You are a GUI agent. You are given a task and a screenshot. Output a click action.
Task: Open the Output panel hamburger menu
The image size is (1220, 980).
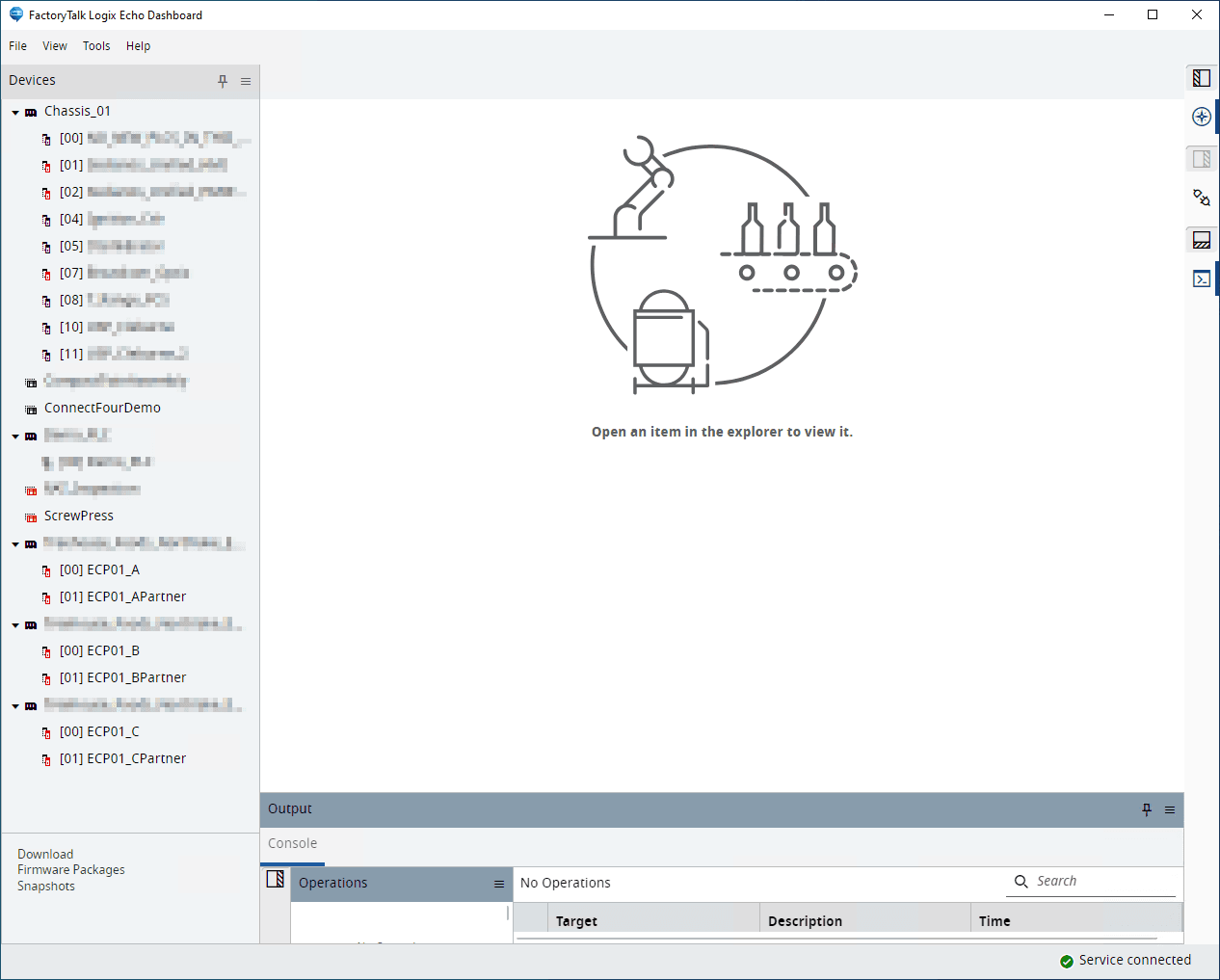[1170, 809]
